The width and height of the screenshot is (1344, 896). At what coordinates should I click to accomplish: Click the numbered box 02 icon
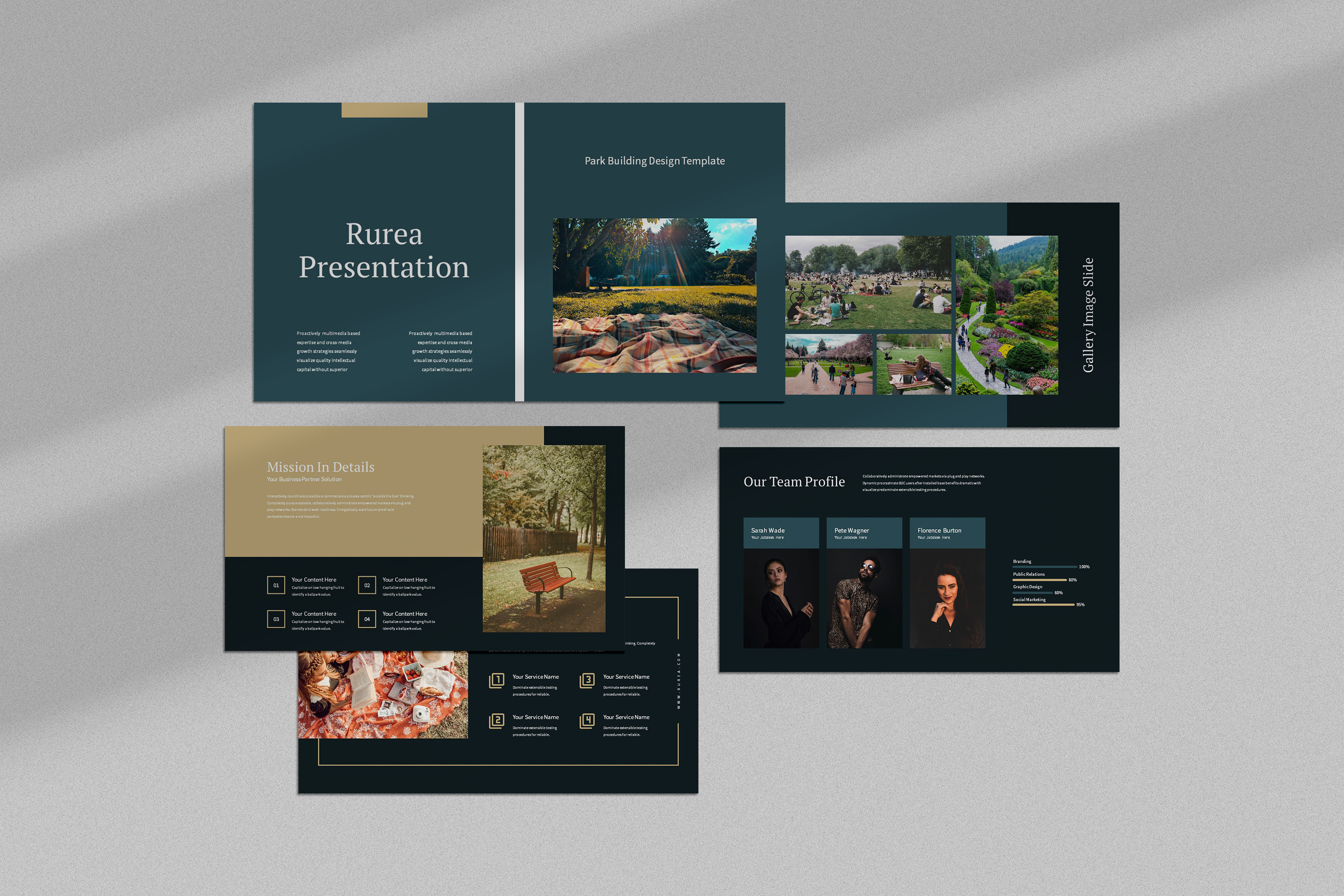(367, 585)
